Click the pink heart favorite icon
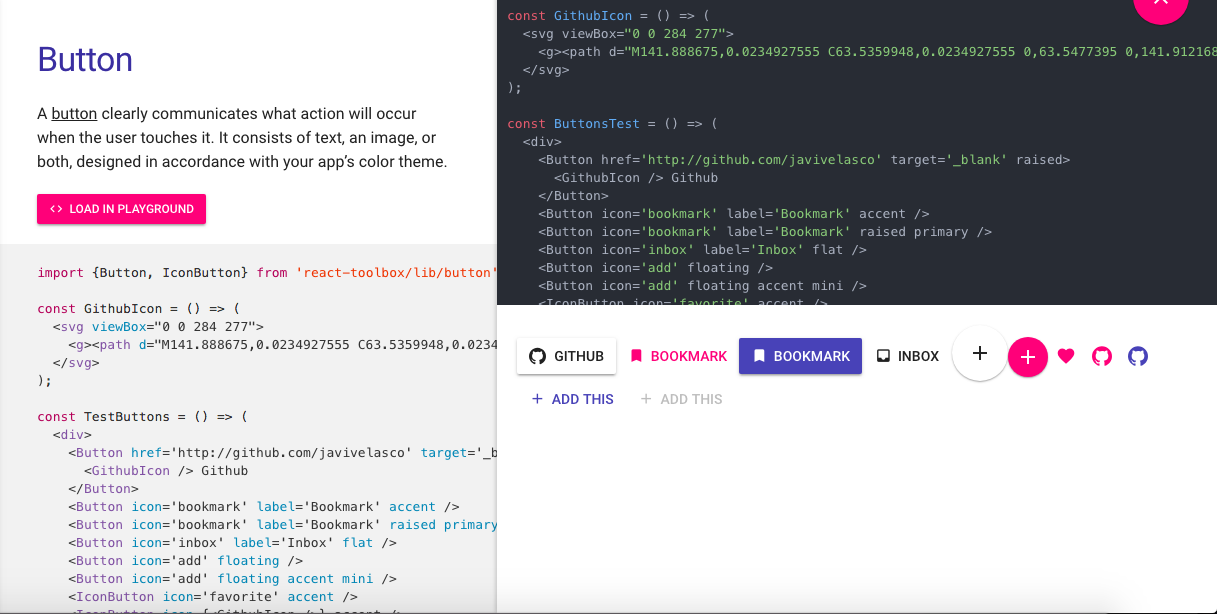 click(x=1066, y=356)
